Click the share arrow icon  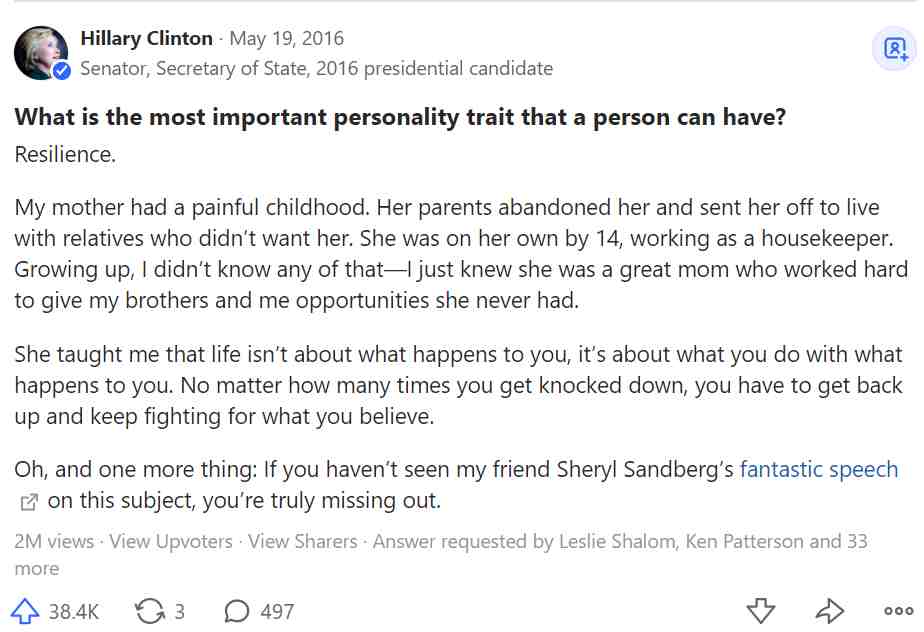(830, 611)
